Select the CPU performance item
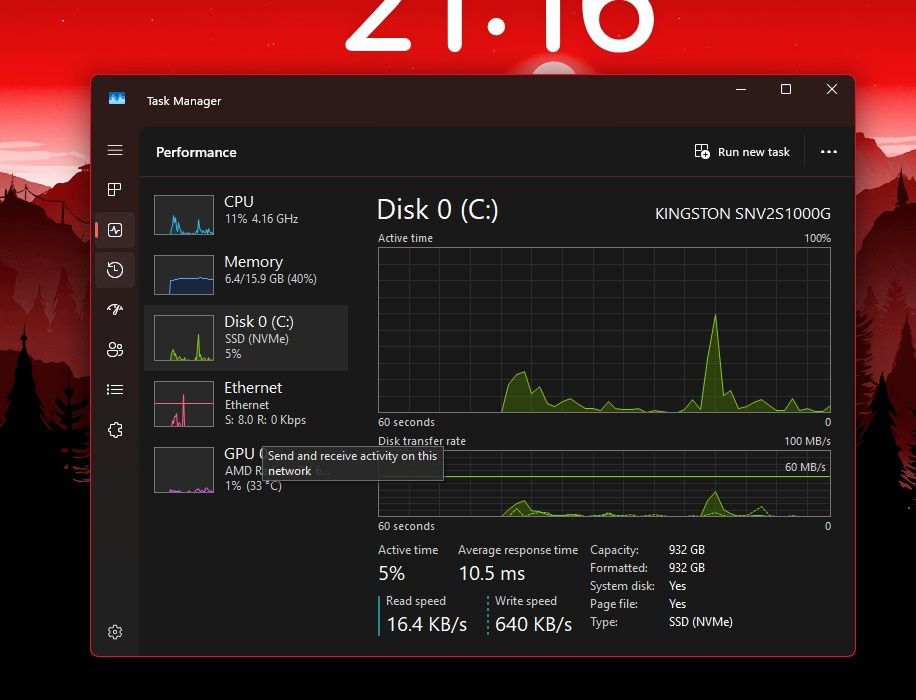Viewport: 916px width, 700px height. (246, 214)
